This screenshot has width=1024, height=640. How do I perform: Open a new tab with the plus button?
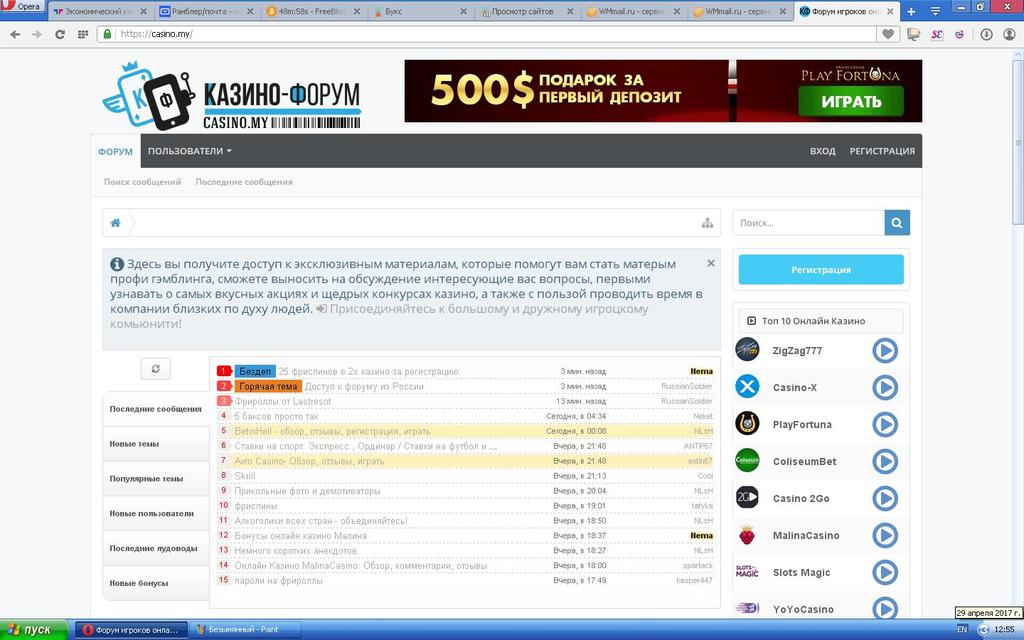click(911, 11)
